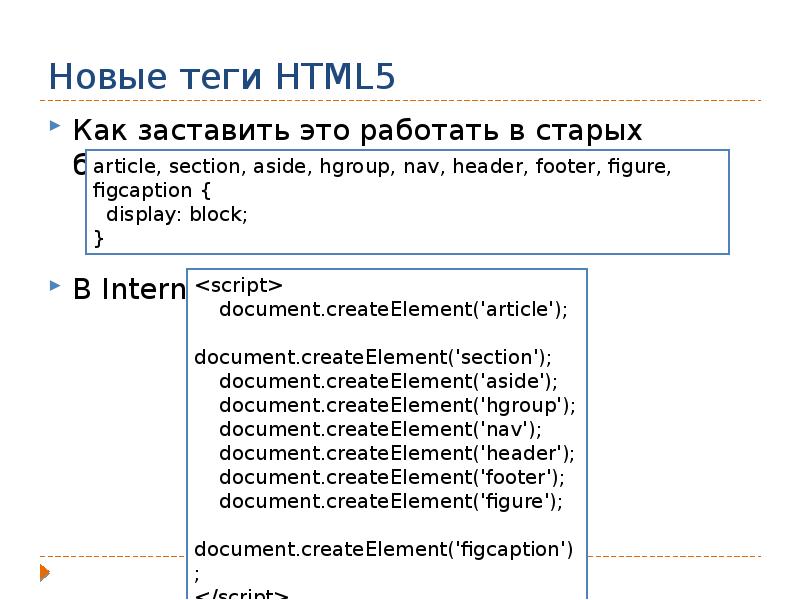This screenshot has width=800, height=600.
Task: Click the line 'document.createElement('figcaption')'
Action: (385, 548)
